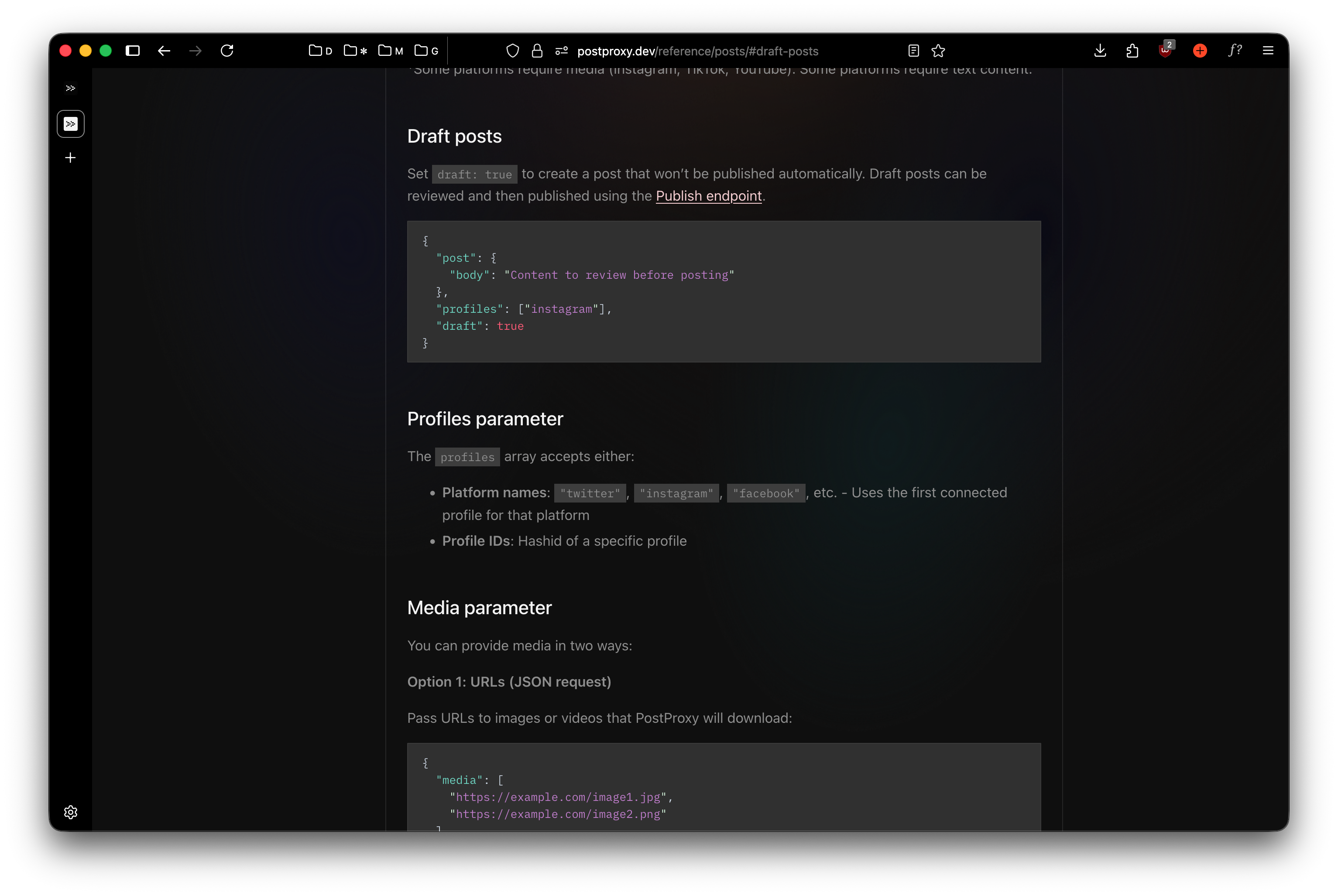This screenshot has width=1338, height=896.
Task: Select the terminal-style sidebar tab
Action: click(70, 124)
